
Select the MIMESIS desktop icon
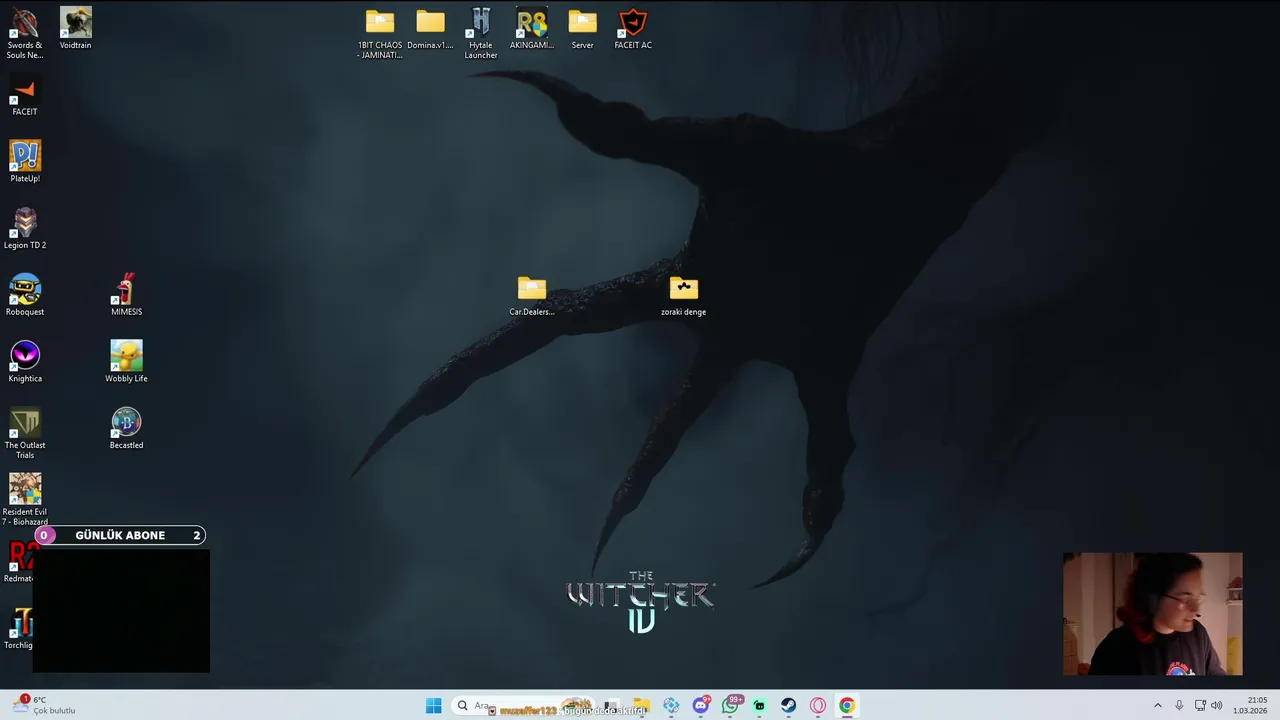point(126,296)
